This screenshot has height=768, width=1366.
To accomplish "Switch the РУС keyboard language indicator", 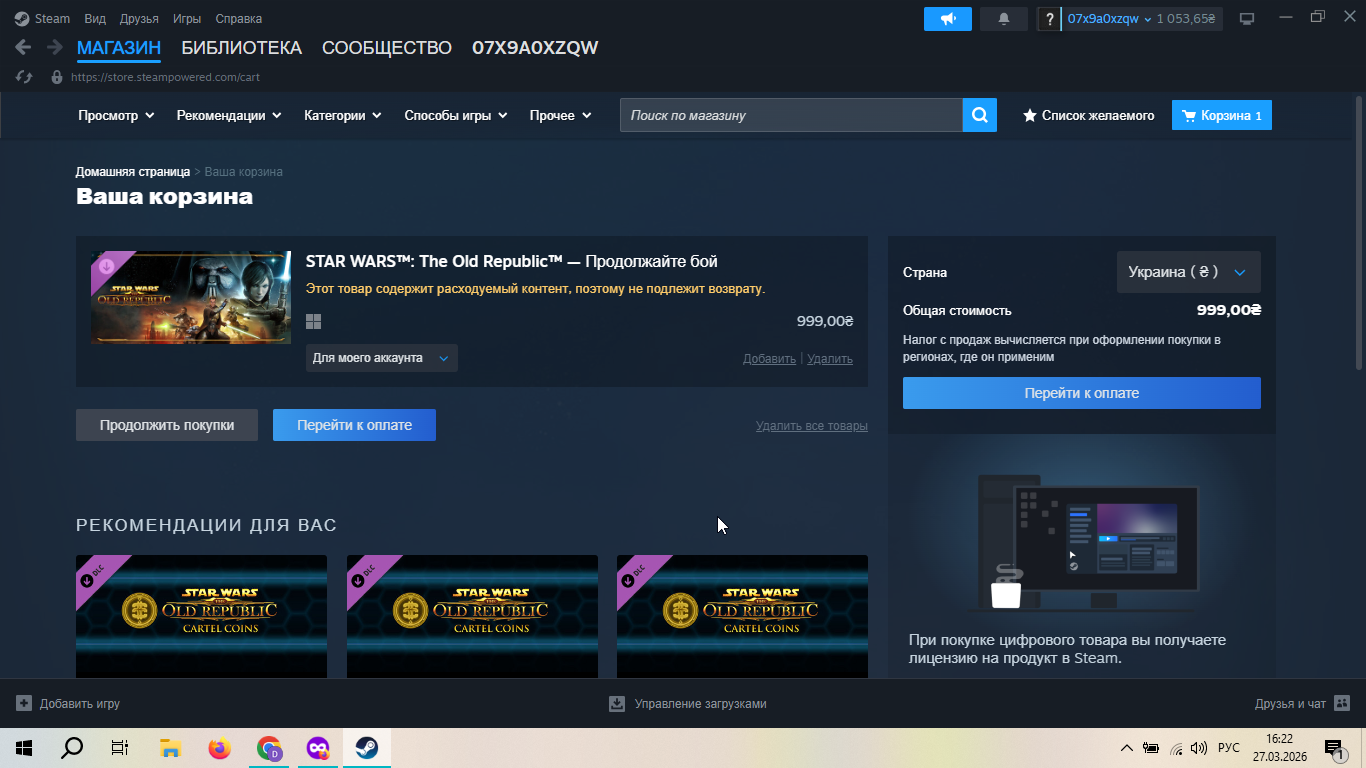I will tap(1229, 748).
